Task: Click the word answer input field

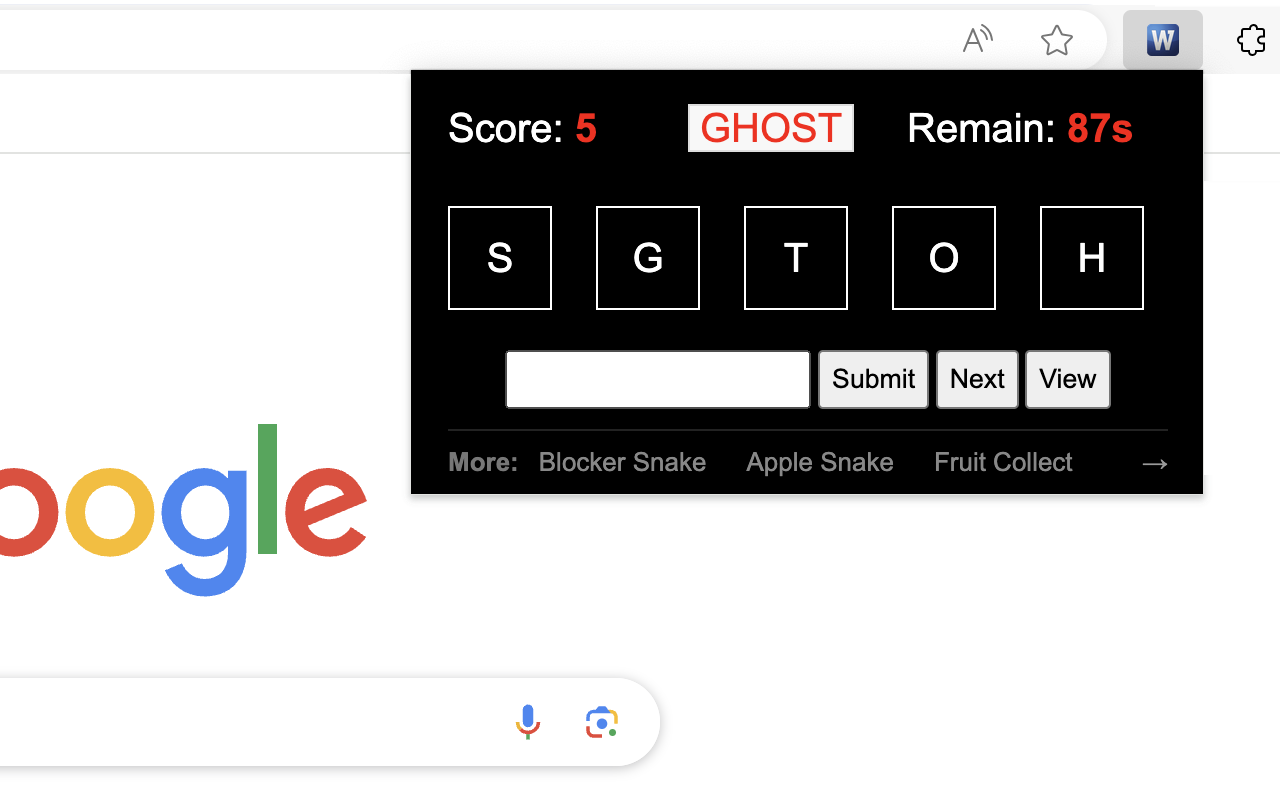Action: (x=658, y=379)
